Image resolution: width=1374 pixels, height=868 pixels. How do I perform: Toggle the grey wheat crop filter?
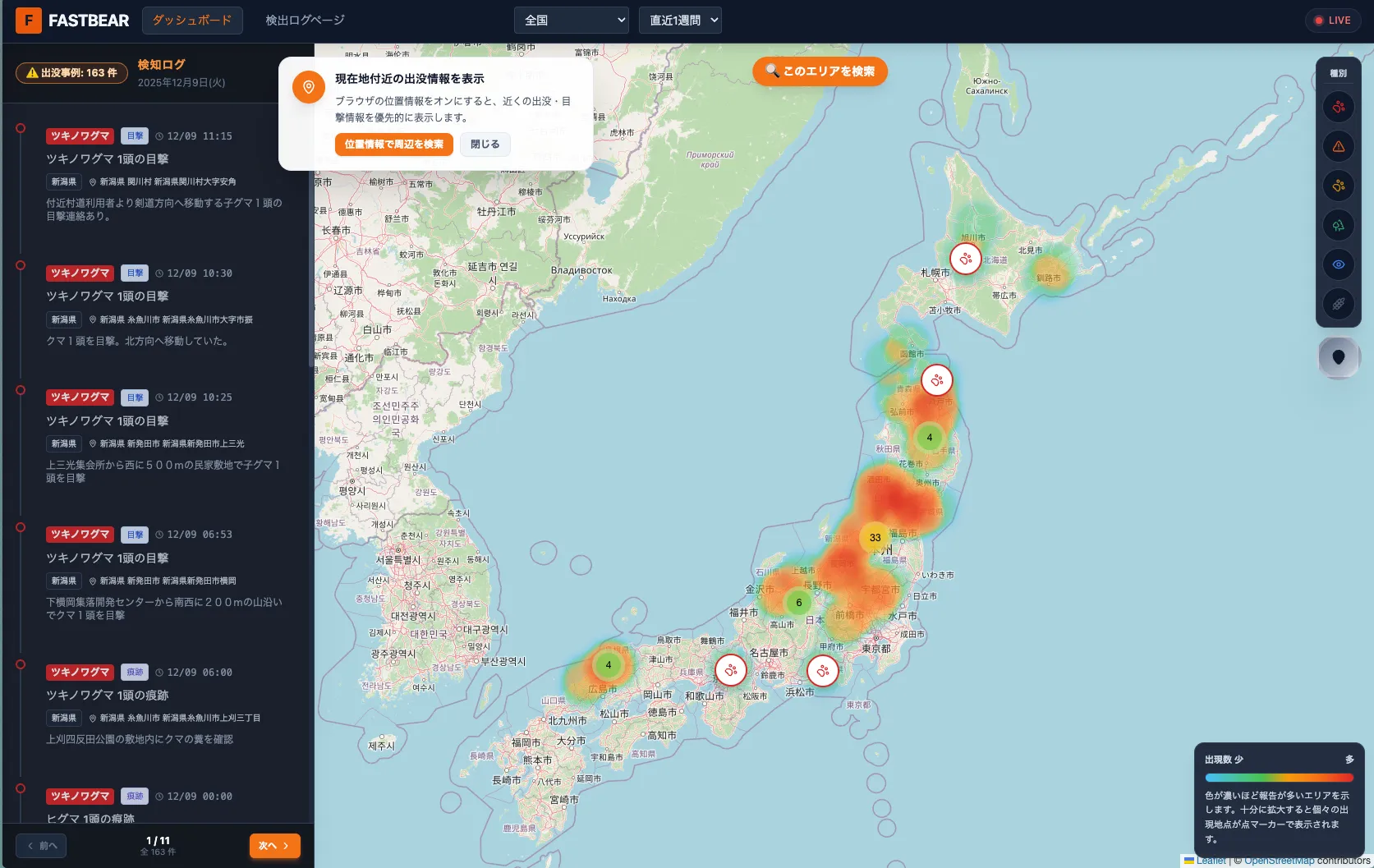coord(1339,304)
